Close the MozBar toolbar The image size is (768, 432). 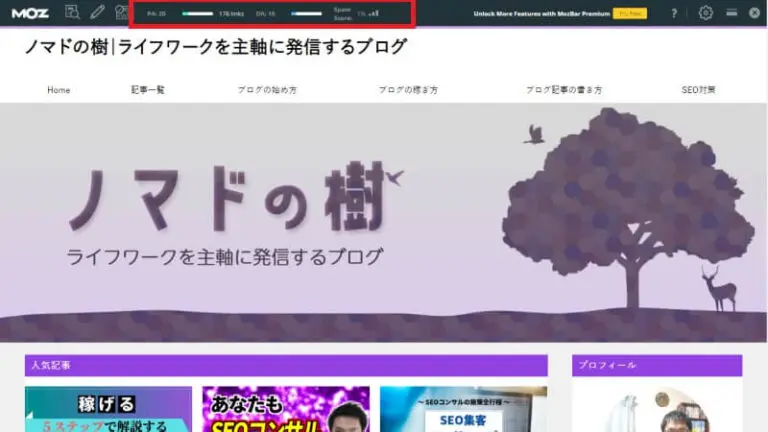[x=755, y=13]
